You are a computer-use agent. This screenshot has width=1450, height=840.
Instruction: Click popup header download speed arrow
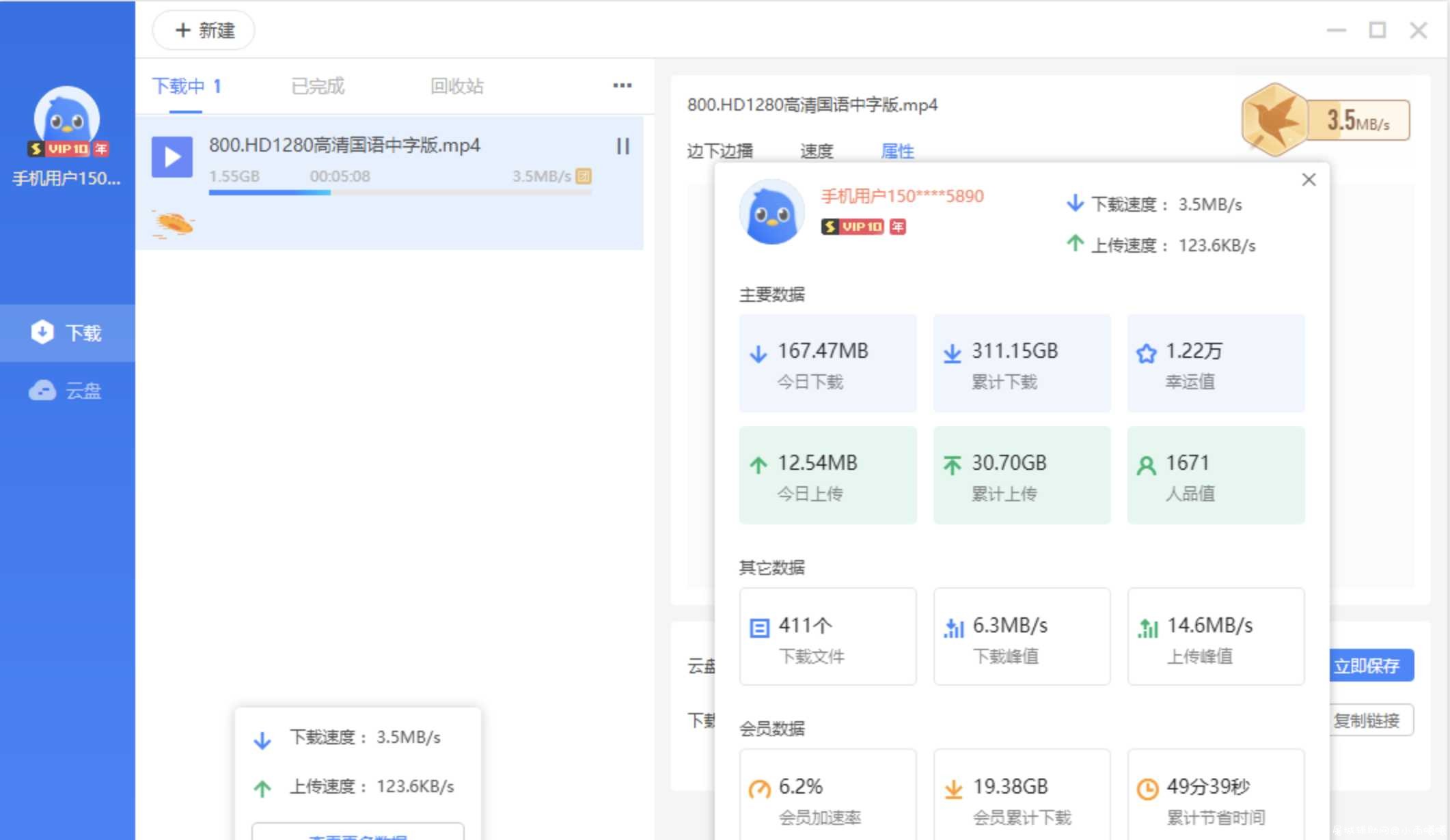click(x=1075, y=203)
